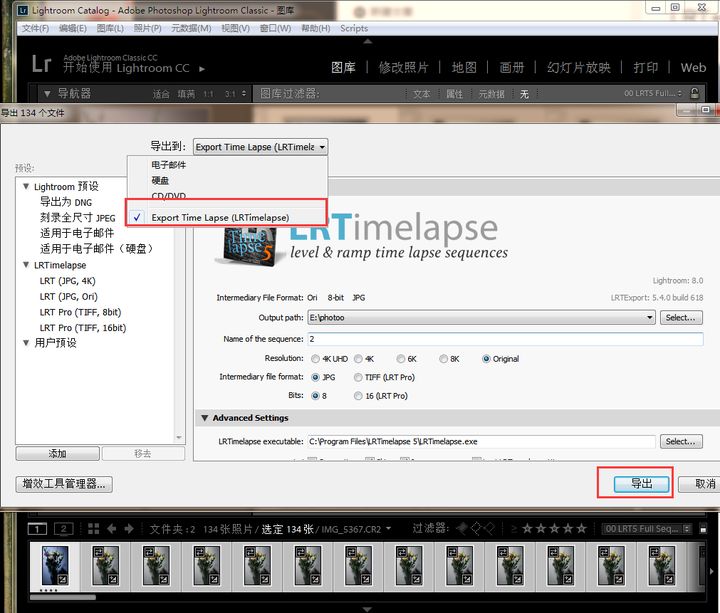Open the filmstrip source path dropdown arrow

[388, 529]
